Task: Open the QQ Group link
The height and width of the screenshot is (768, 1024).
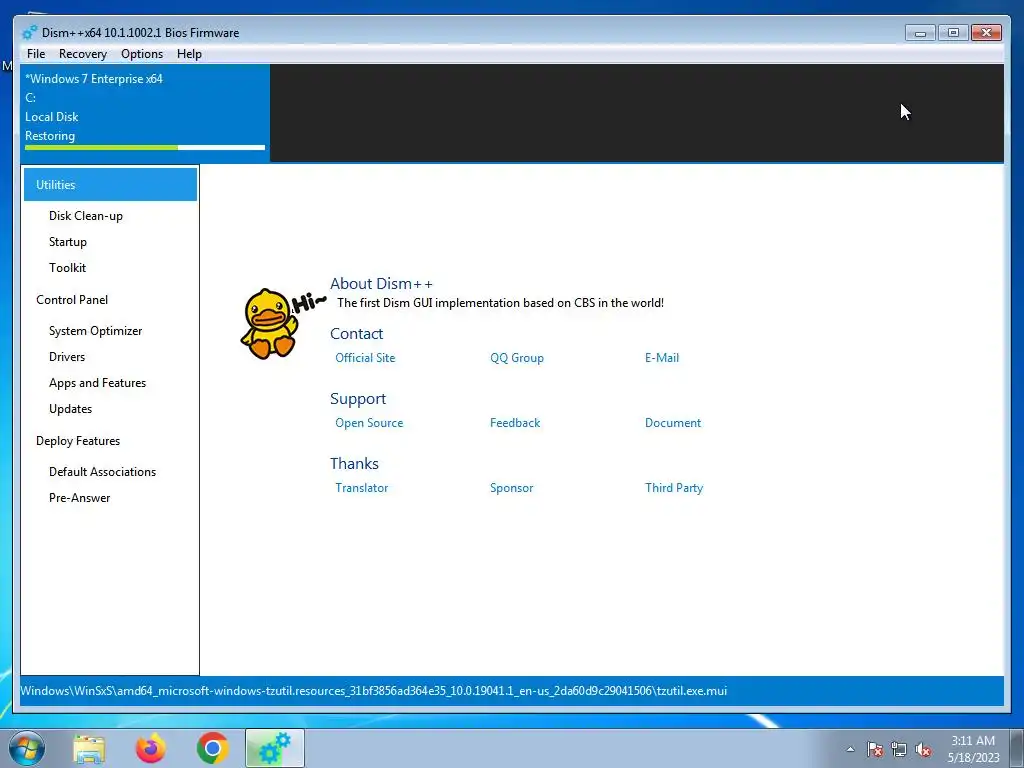Action: click(517, 358)
